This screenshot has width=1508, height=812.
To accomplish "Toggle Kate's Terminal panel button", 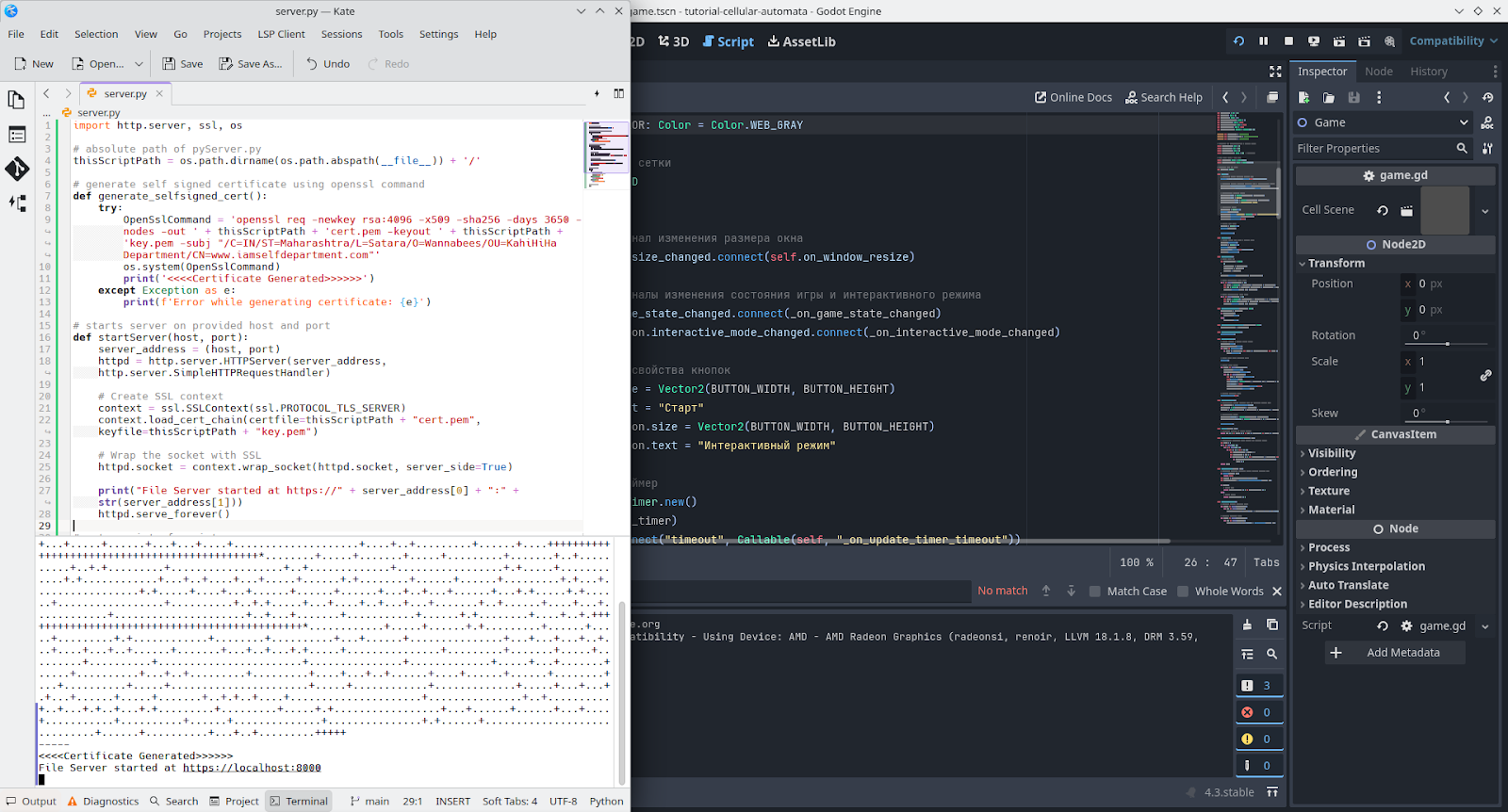I will click(299, 802).
